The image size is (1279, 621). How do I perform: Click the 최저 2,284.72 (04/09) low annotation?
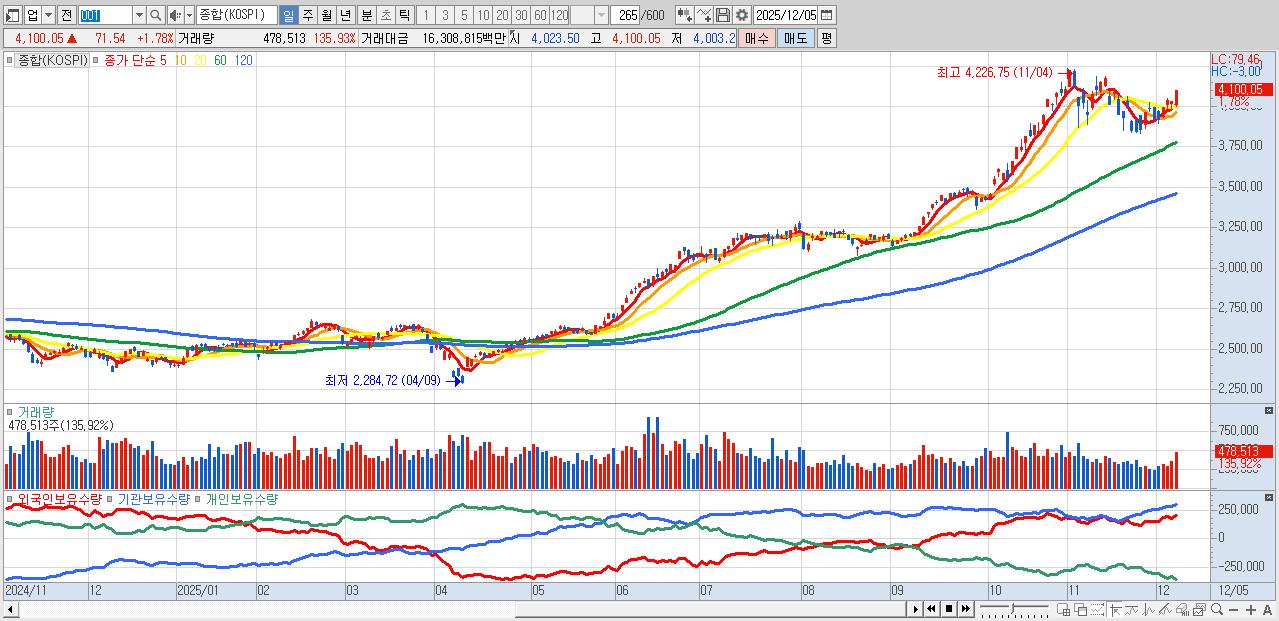382,380
